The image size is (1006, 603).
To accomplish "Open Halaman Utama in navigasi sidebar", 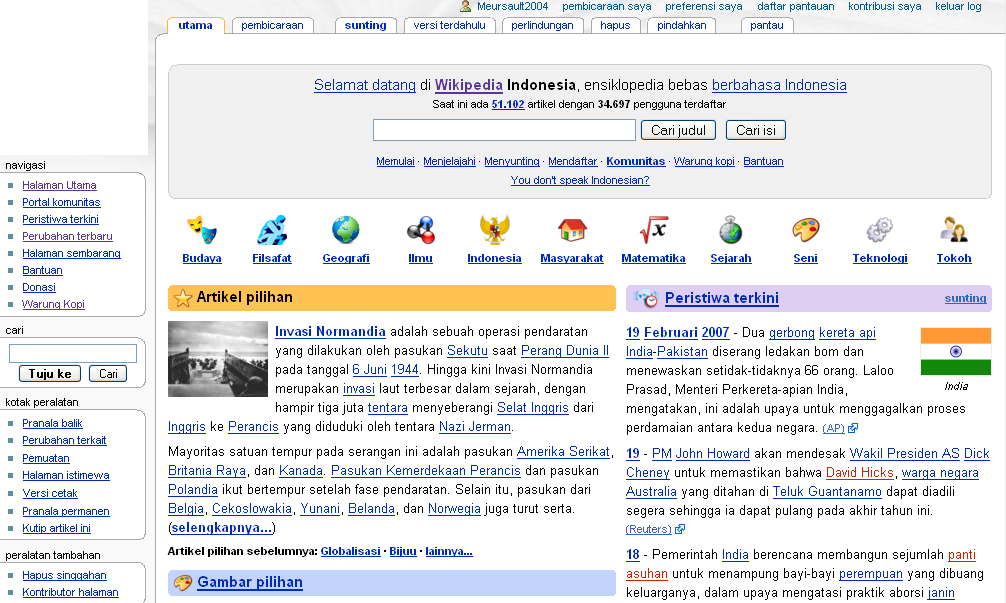I will pos(59,185).
